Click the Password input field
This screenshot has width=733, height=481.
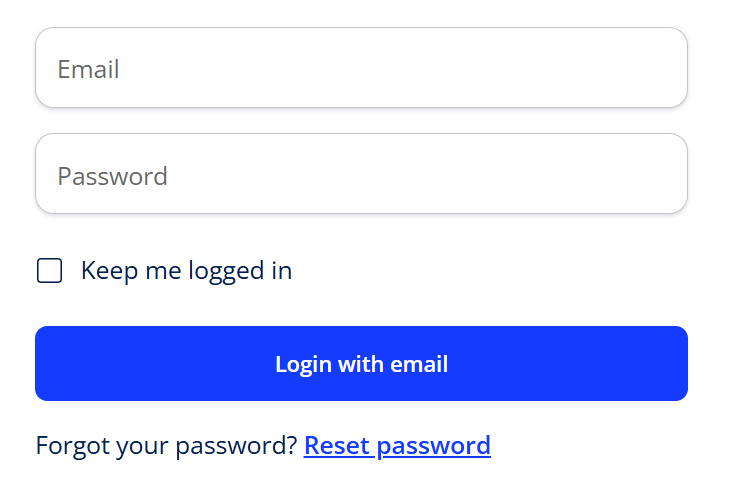[361, 174]
